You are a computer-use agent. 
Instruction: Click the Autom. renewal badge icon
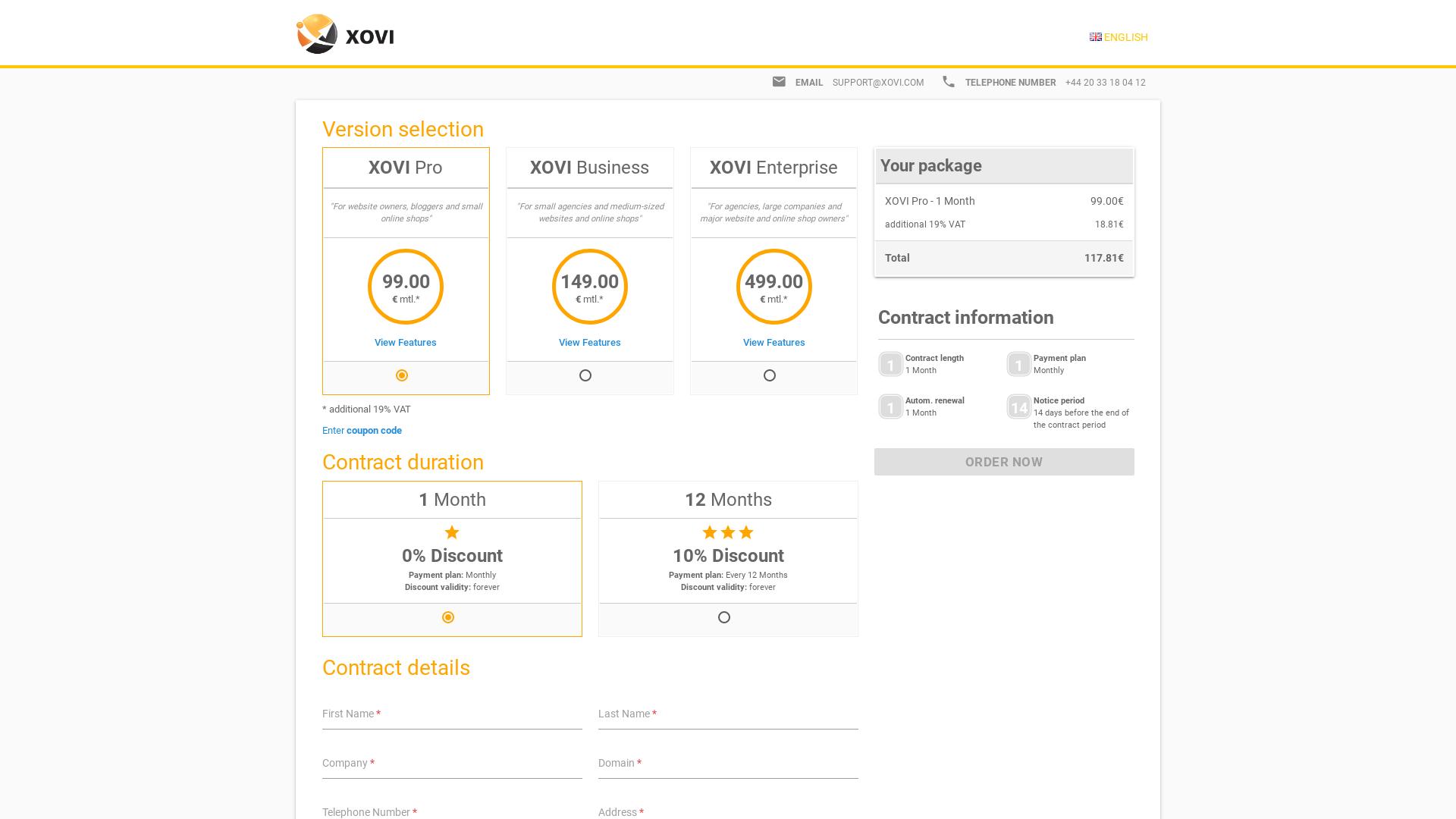[890, 407]
